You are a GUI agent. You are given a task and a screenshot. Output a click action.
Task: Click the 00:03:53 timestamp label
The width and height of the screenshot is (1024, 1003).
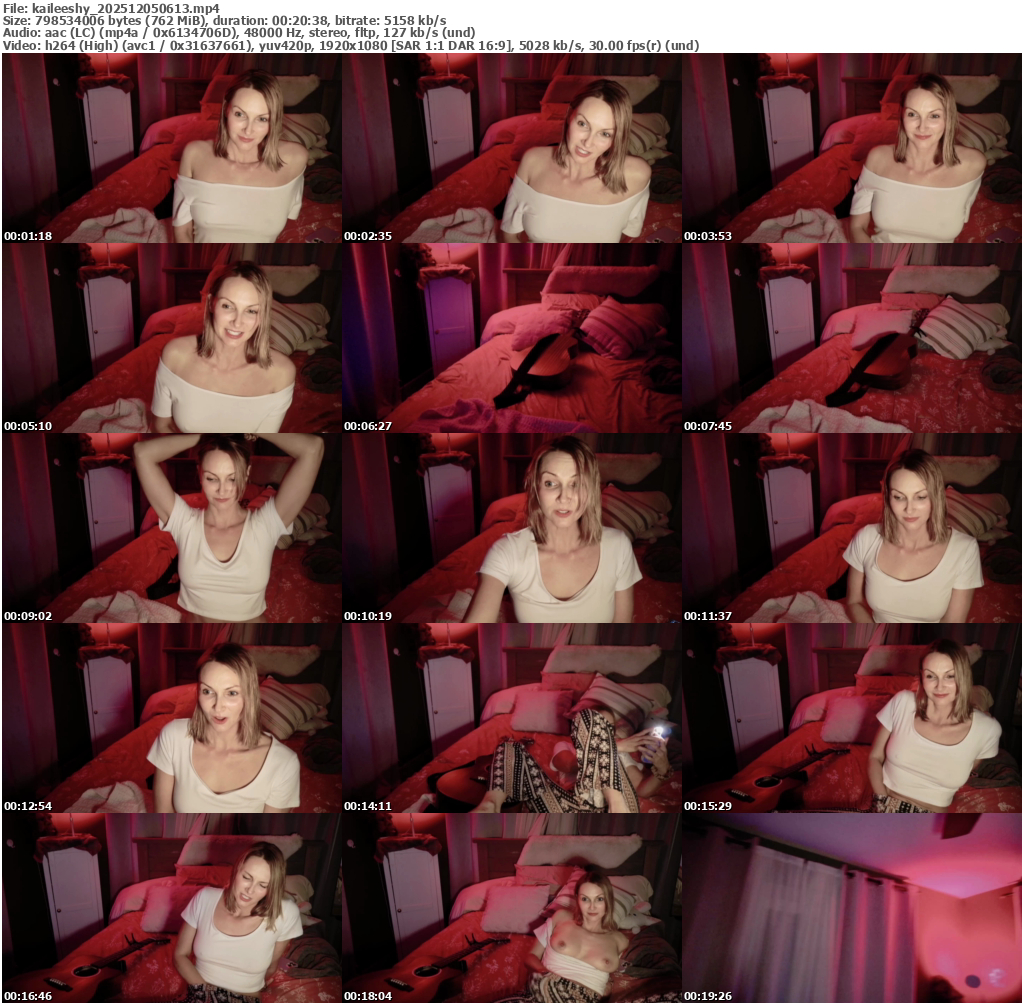coord(708,236)
